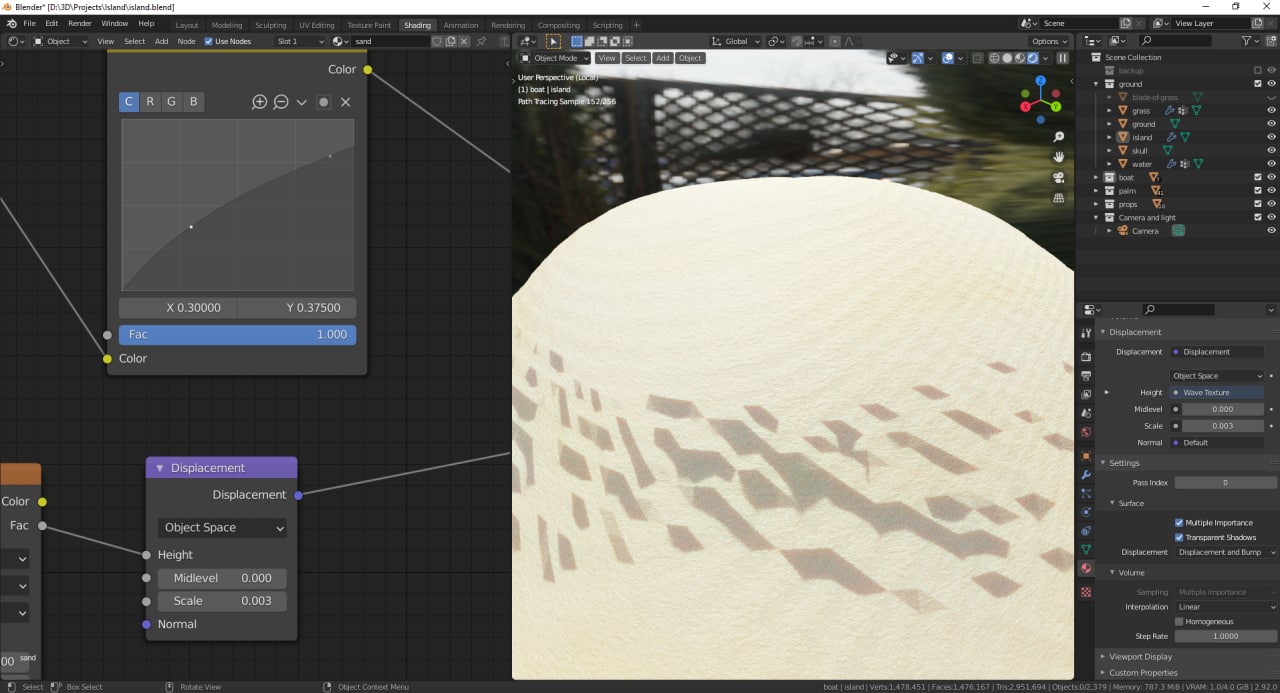Click the pan view hand gizmo
The height and width of the screenshot is (693, 1280).
click(x=1058, y=157)
